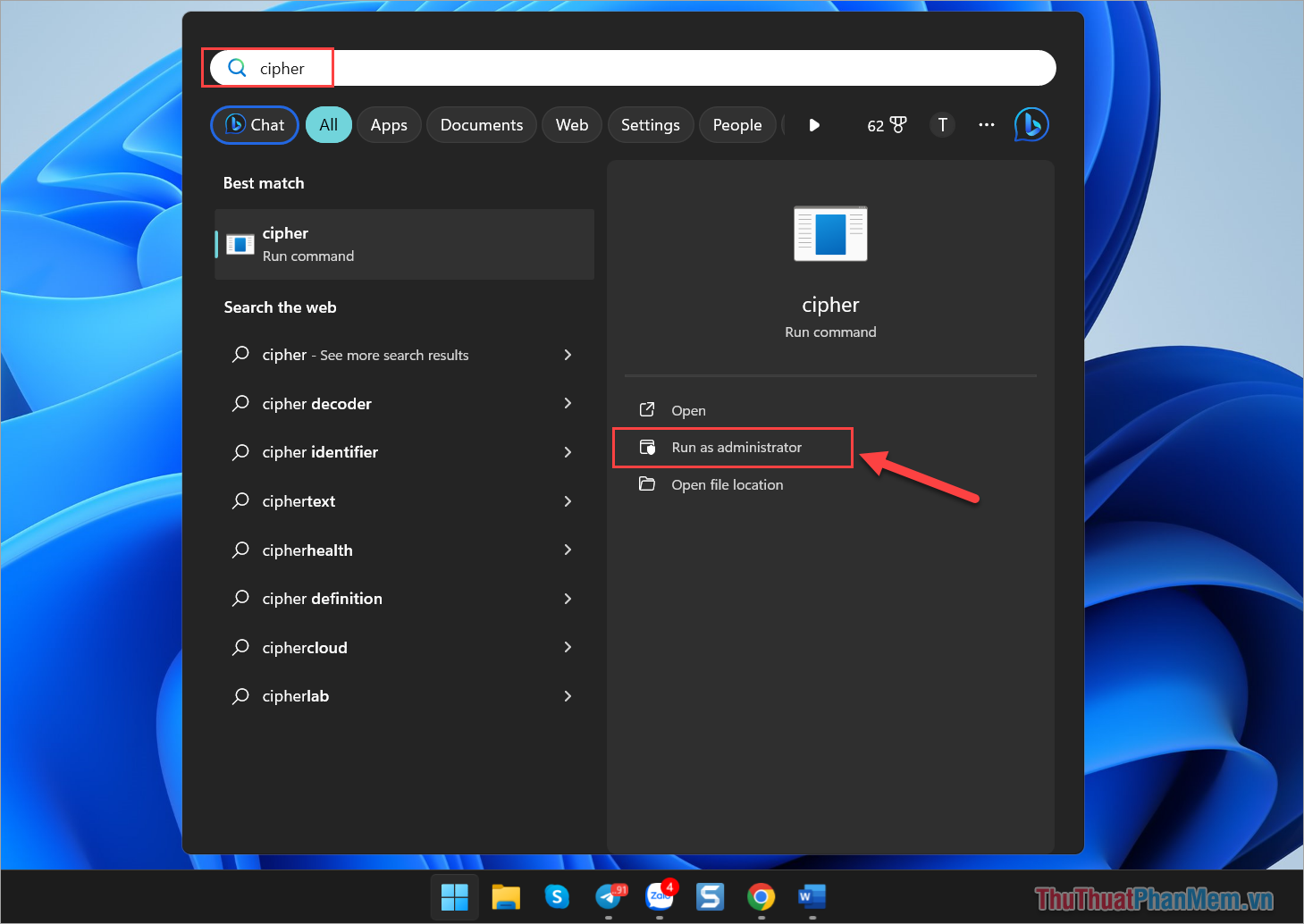The width and height of the screenshot is (1304, 924).
Task: Open Snagit from the taskbar
Action: tap(710, 898)
